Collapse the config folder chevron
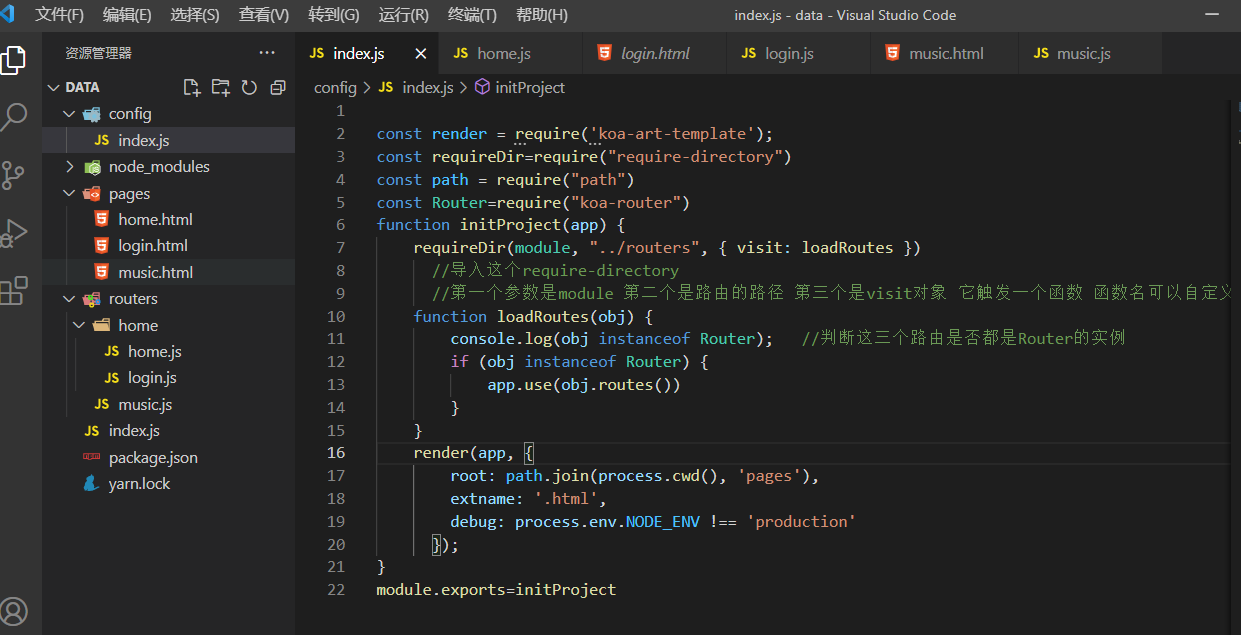The width and height of the screenshot is (1241, 635). 69,114
